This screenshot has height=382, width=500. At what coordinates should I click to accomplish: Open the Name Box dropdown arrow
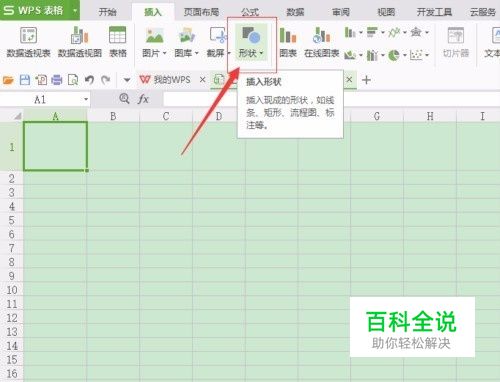pos(86,99)
